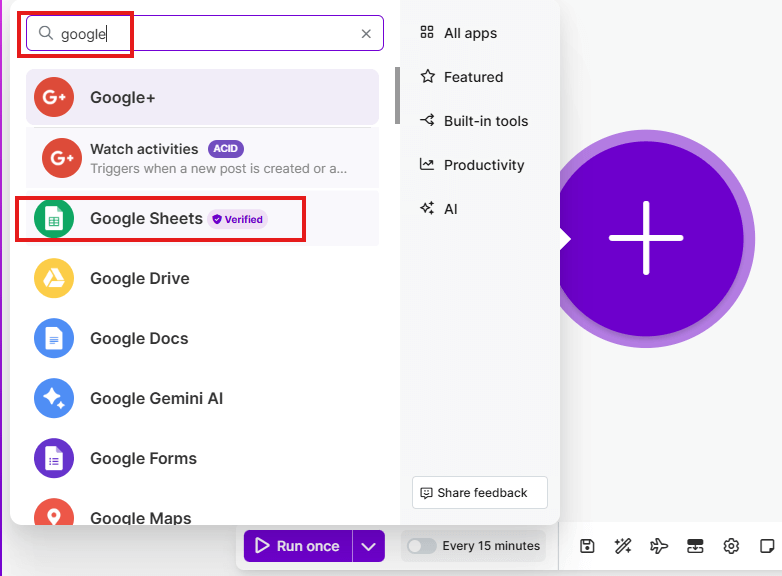
Task: Select the Google Drive app icon
Action: tap(54, 278)
